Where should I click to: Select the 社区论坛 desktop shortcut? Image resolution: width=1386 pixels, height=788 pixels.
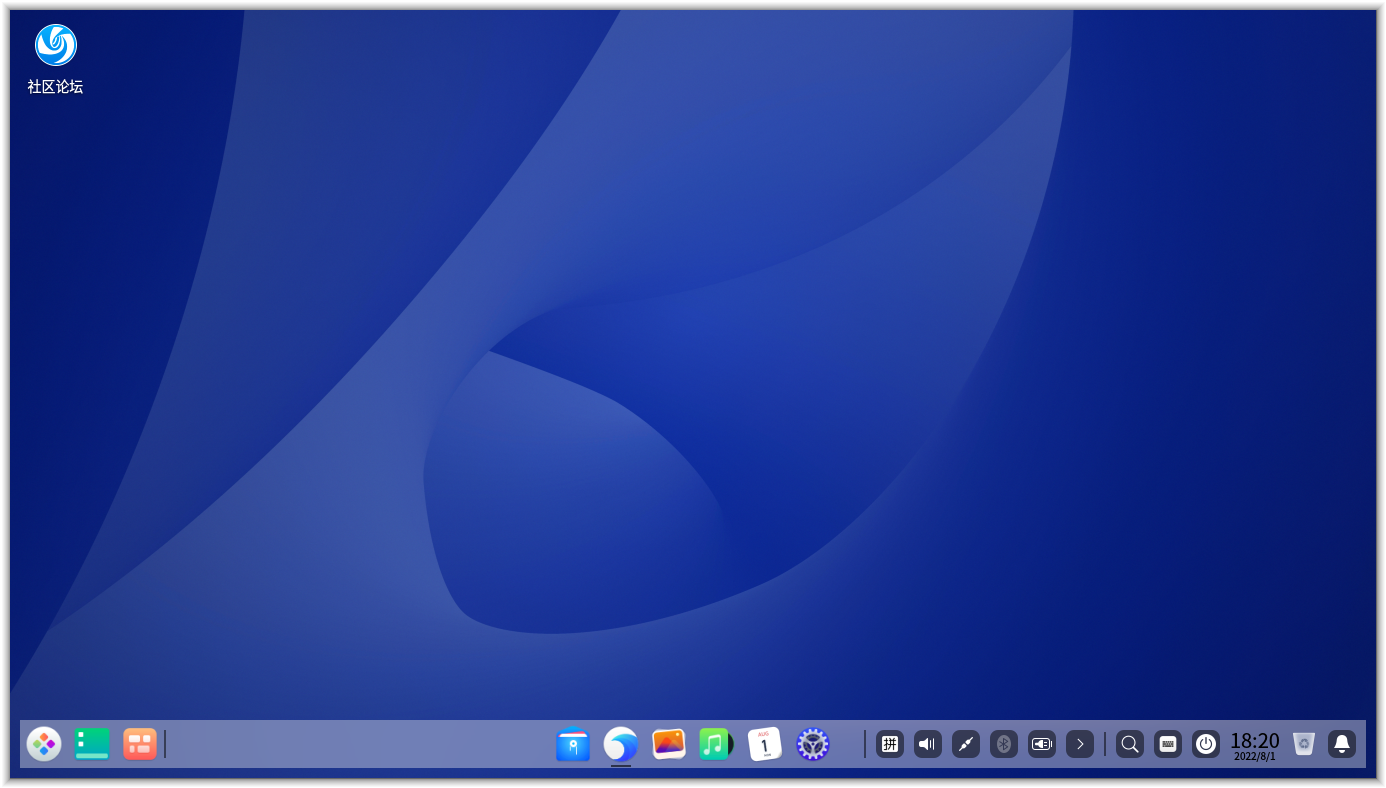click(x=56, y=59)
